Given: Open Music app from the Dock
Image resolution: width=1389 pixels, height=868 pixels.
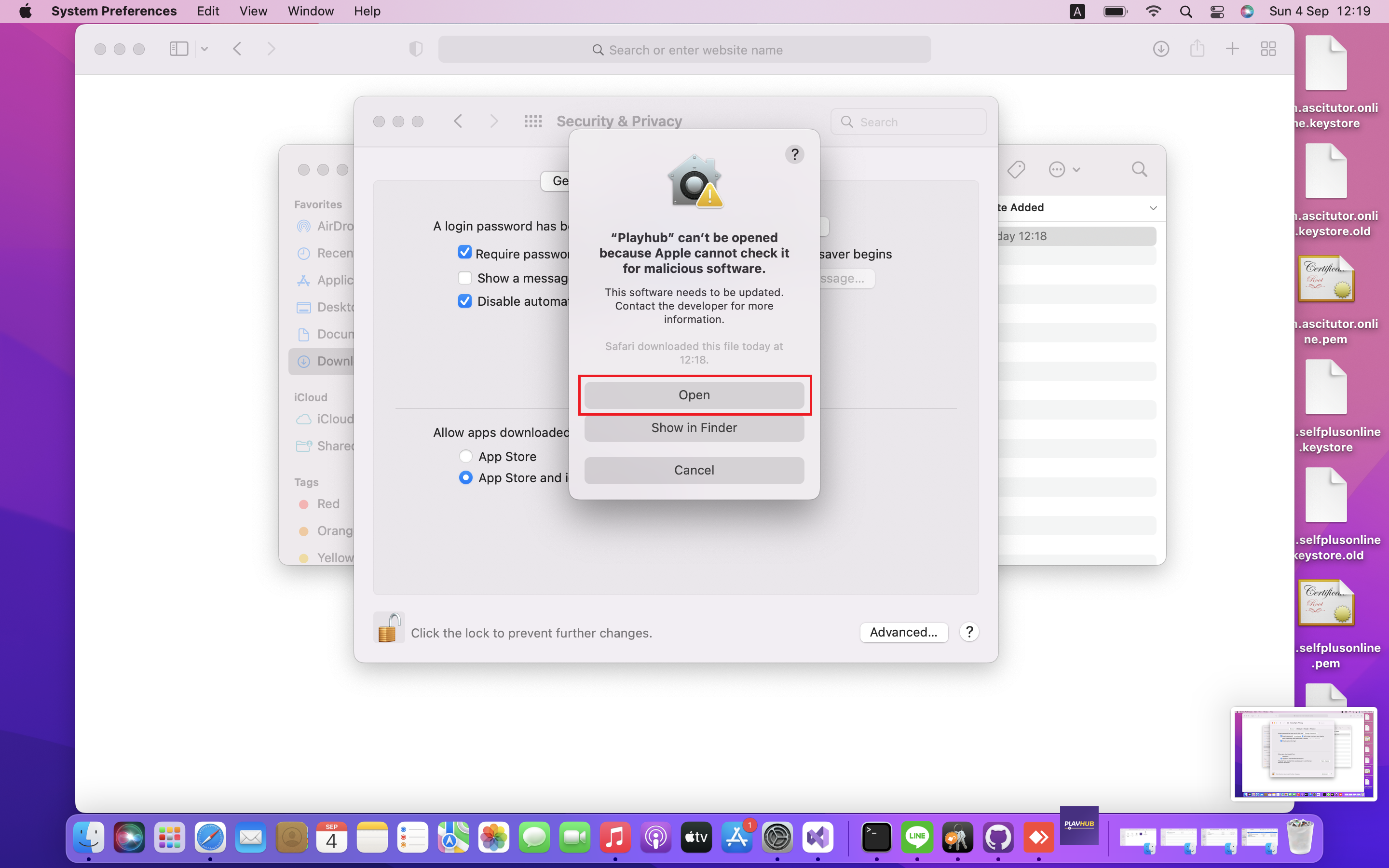Looking at the screenshot, I should tap(615, 838).
